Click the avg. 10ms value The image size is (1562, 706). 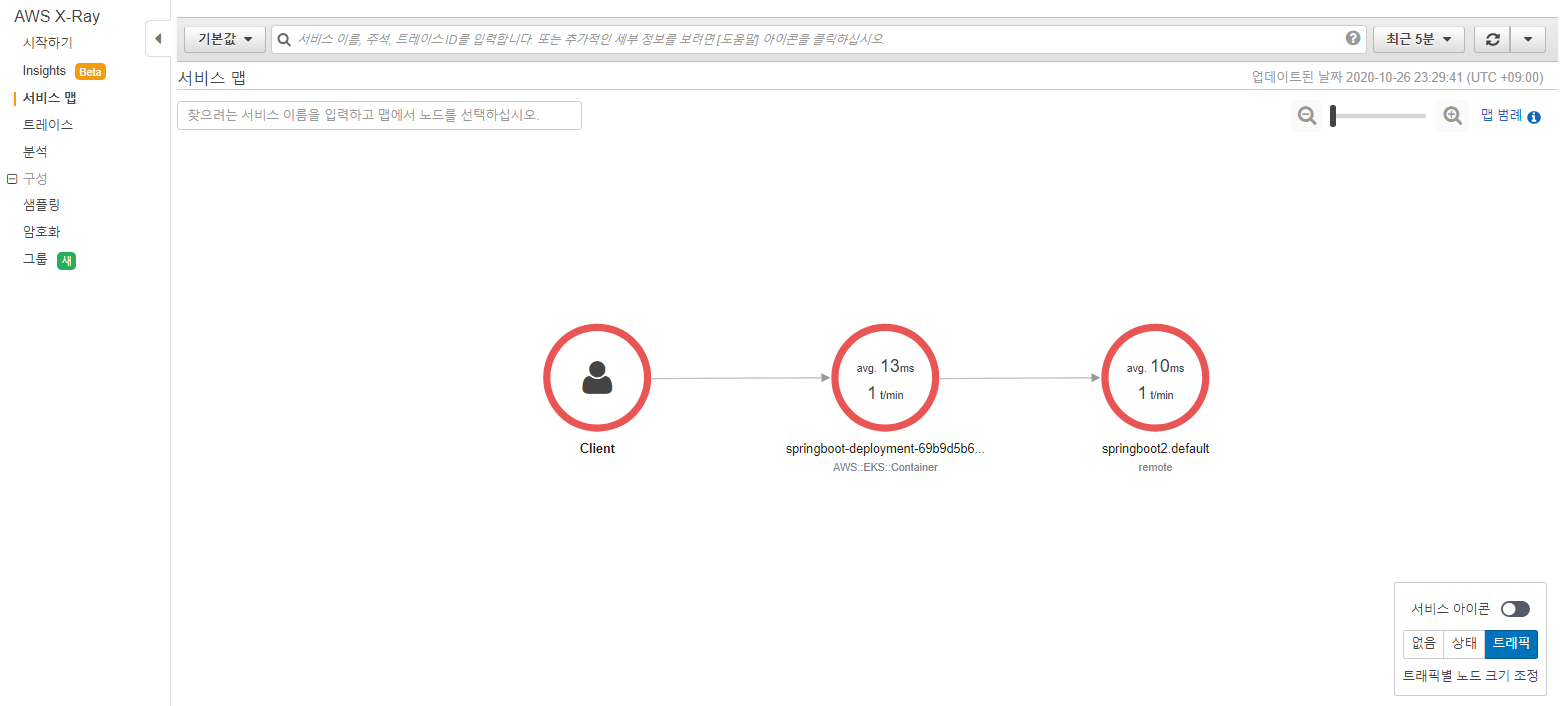click(1155, 367)
